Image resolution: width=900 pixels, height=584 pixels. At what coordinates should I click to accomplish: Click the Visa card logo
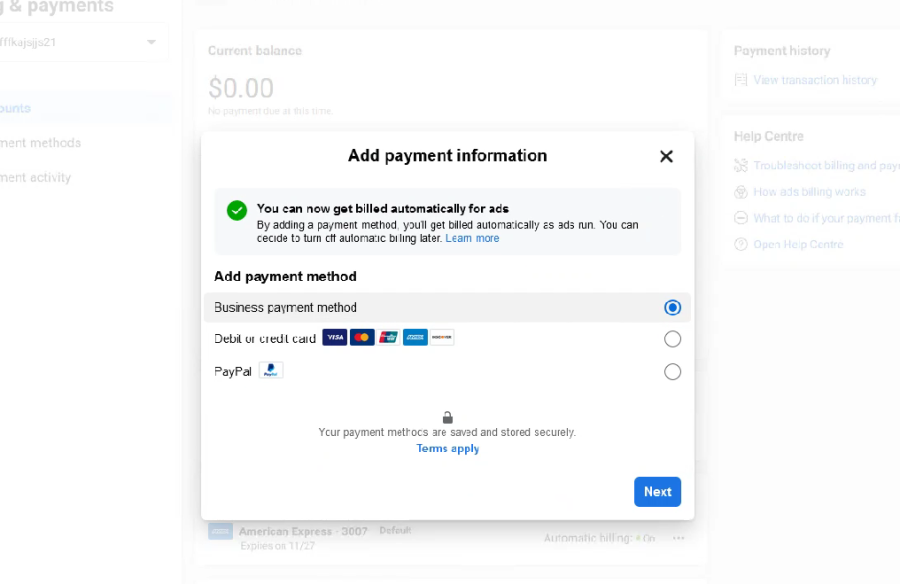click(334, 338)
